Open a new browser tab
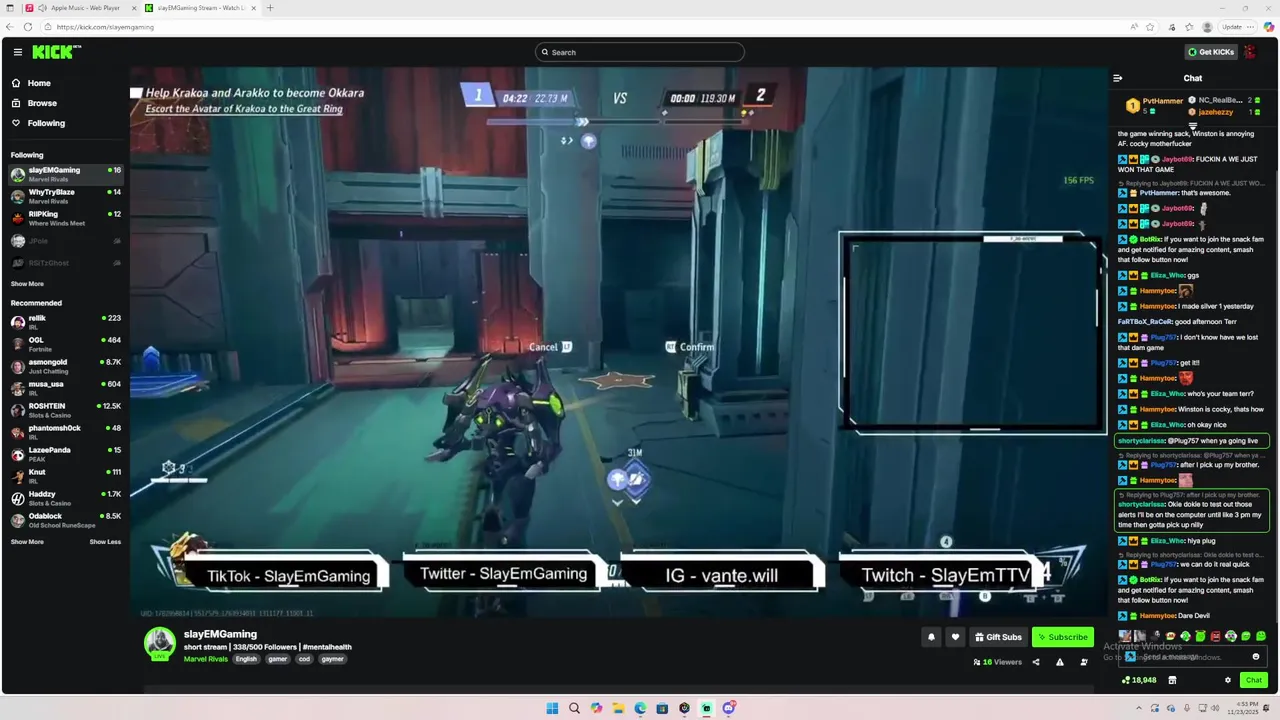Viewport: 1280px width, 720px height. click(269, 8)
